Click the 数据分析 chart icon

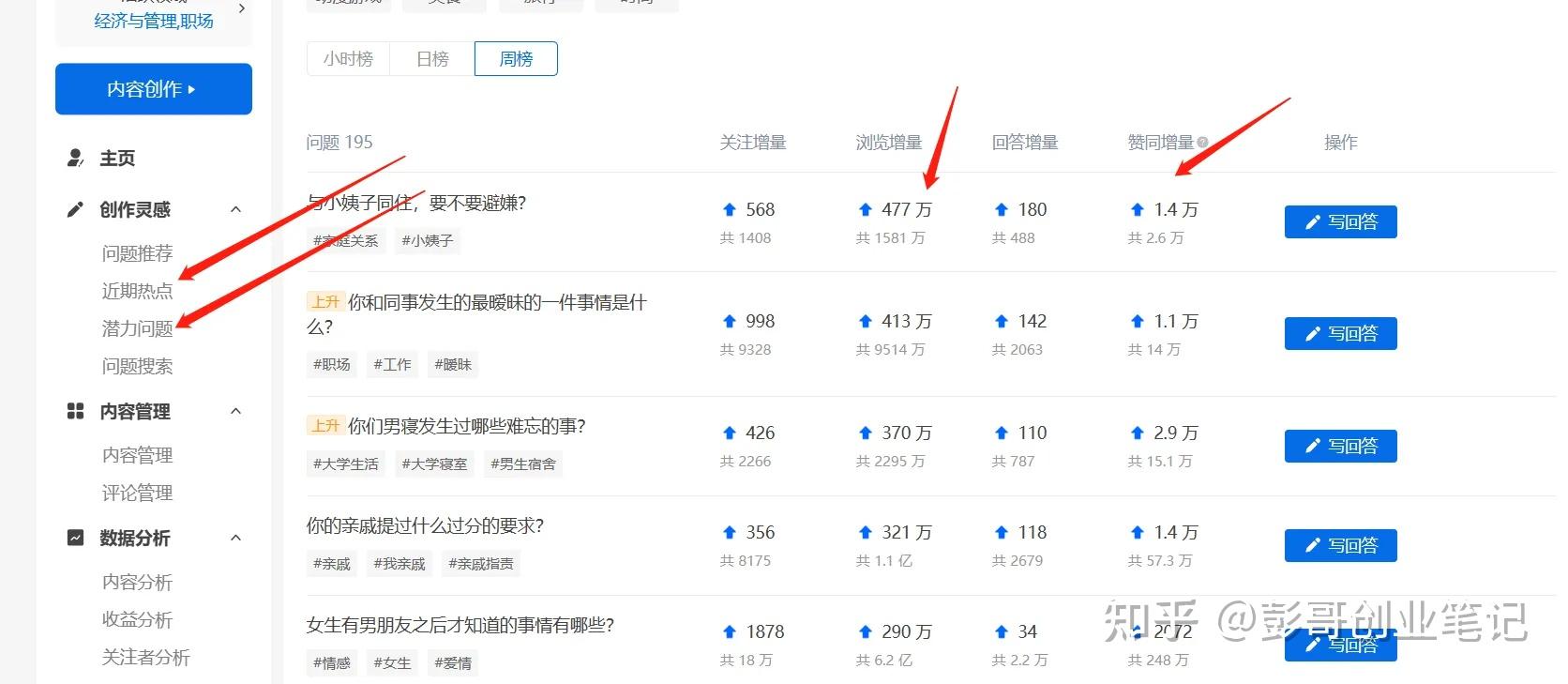75,538
